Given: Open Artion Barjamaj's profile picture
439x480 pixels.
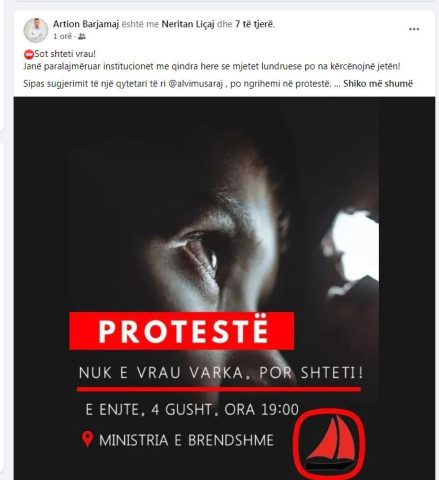Looking at the screenshot, I should click(x=36, y=30).
